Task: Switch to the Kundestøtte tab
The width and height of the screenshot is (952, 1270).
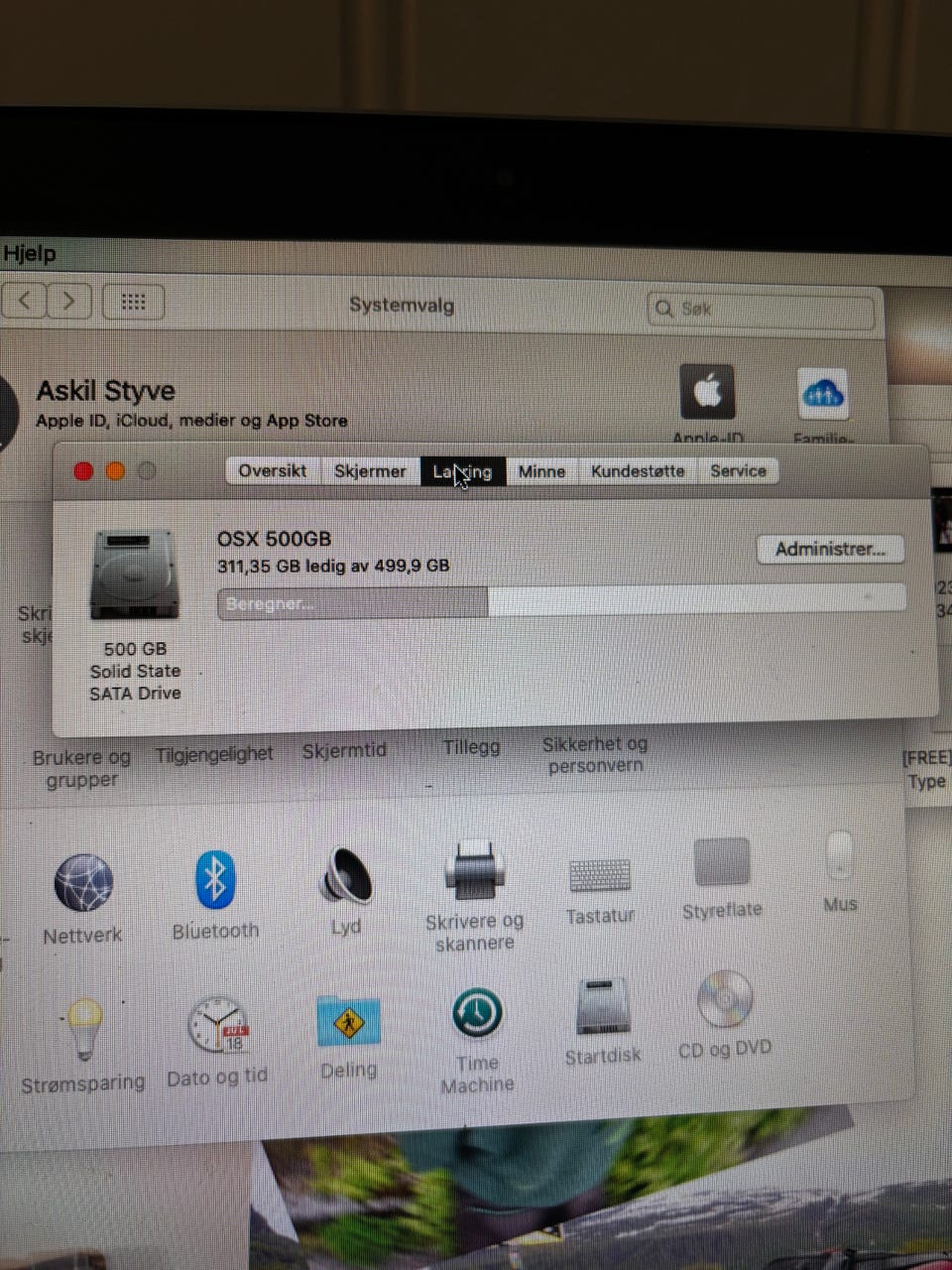Action: (638, 471)
